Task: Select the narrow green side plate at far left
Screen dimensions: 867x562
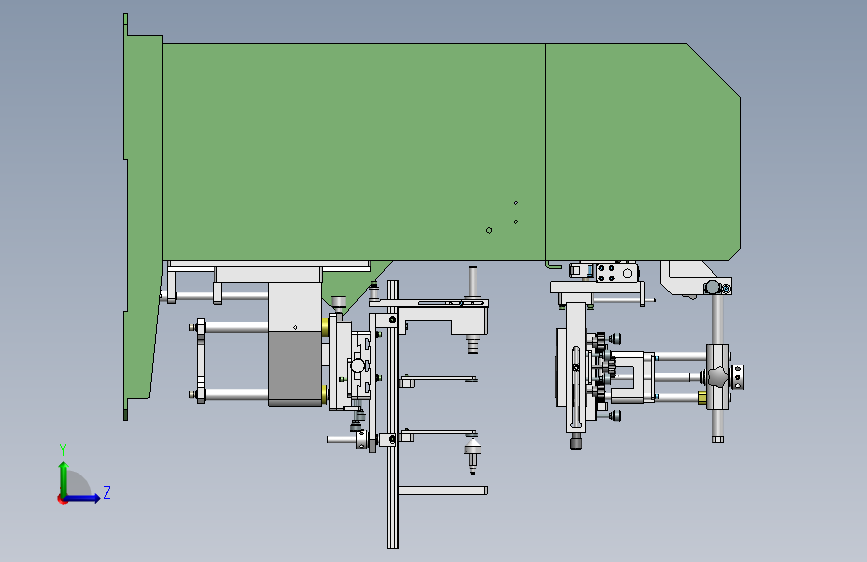Action: point(141,216)
